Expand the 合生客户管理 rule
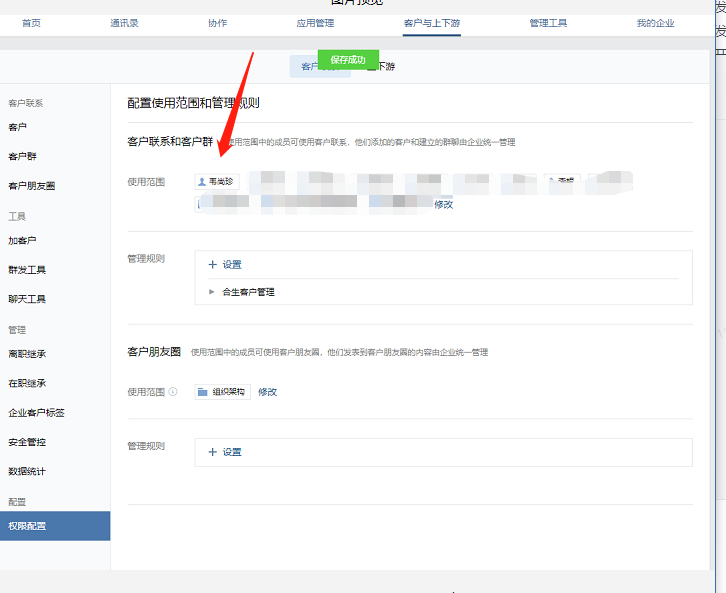The width and height of the screenshot is (726, 593). (212, 292)
